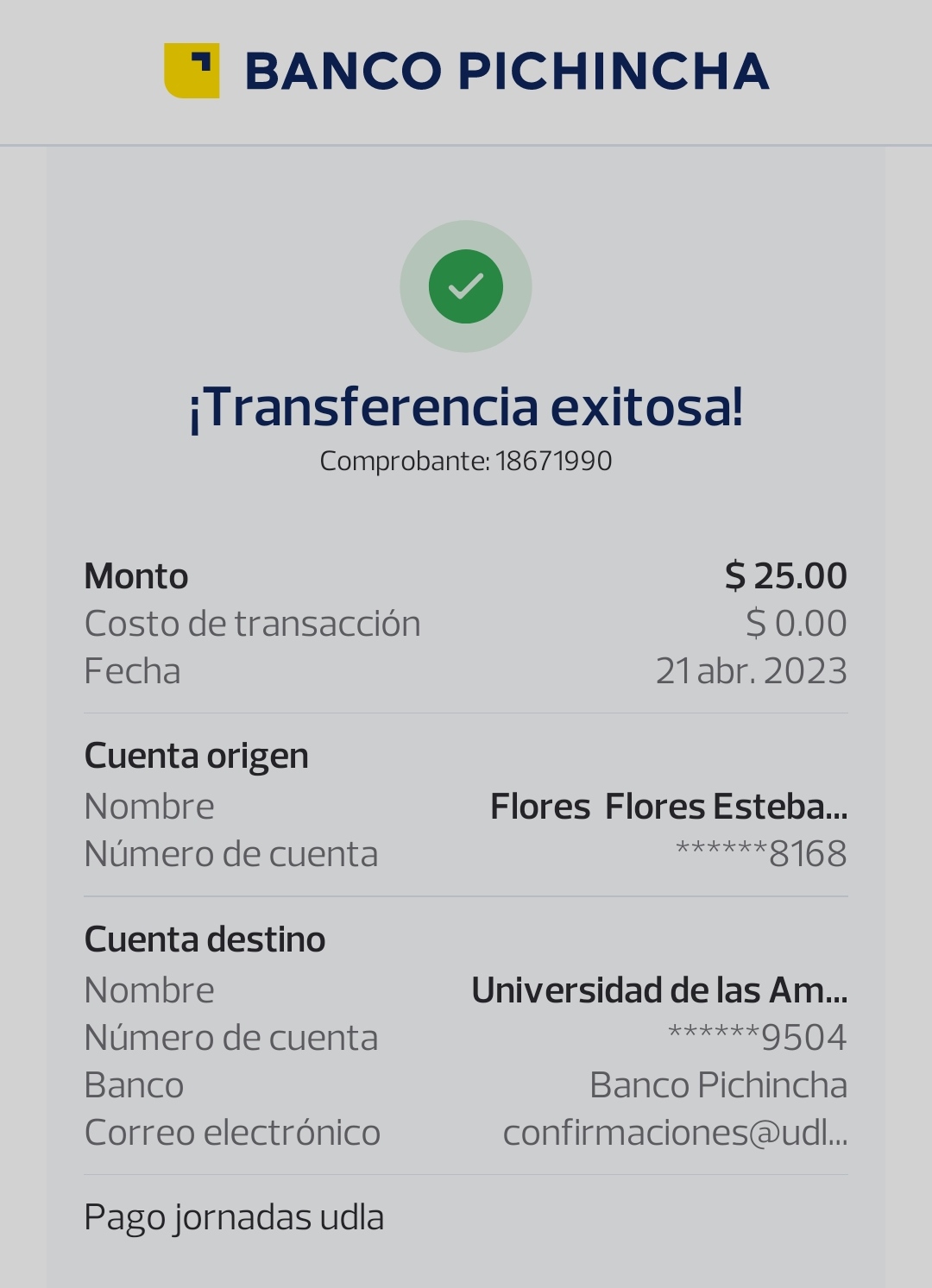Image resolution: width=932 pixels, height=1288 pixels.
Task: Click the Monto label
Action: point(136,576)
